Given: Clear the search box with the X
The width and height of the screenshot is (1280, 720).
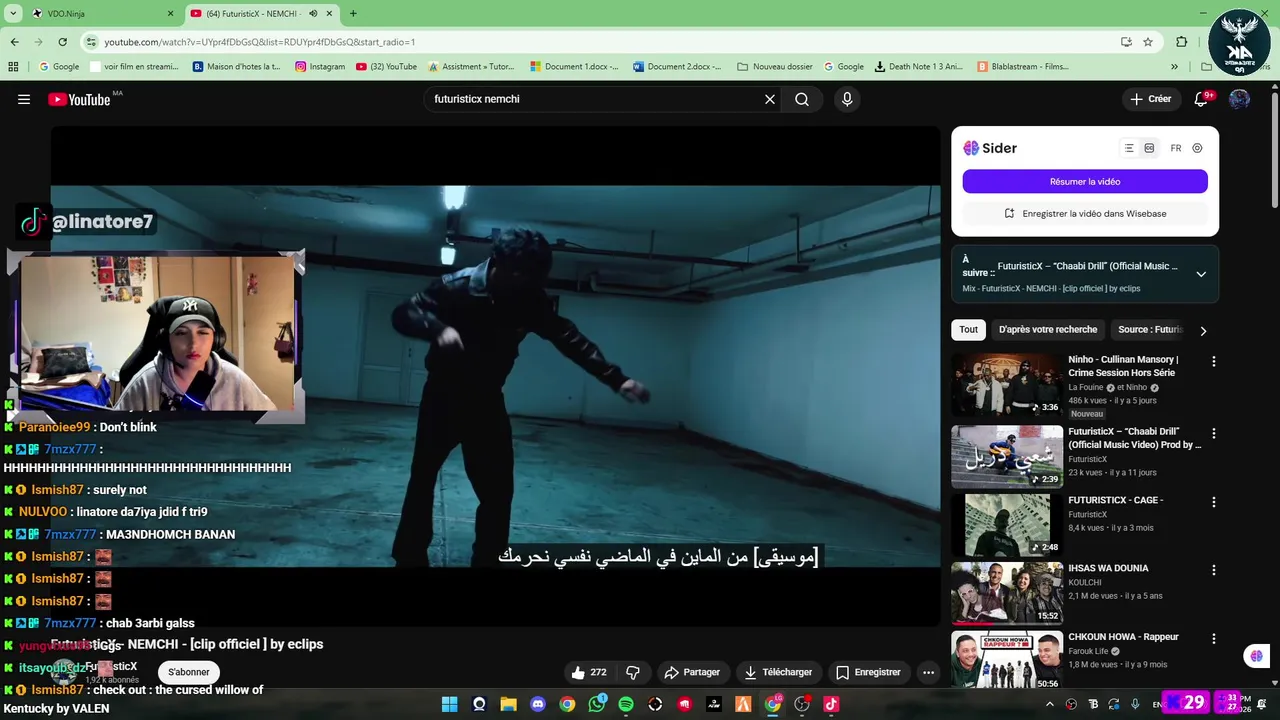Looking at the screenshot, I should click(770, 99).
